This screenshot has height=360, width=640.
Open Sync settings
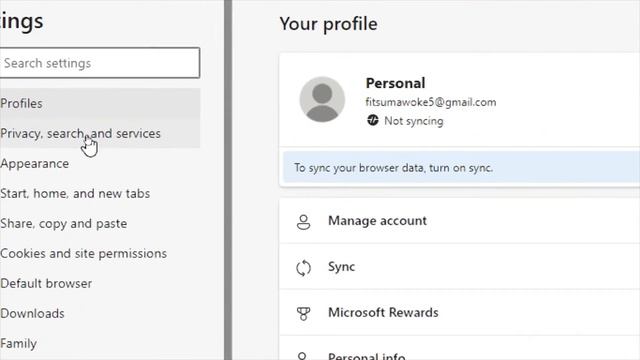tap(460, 267)
